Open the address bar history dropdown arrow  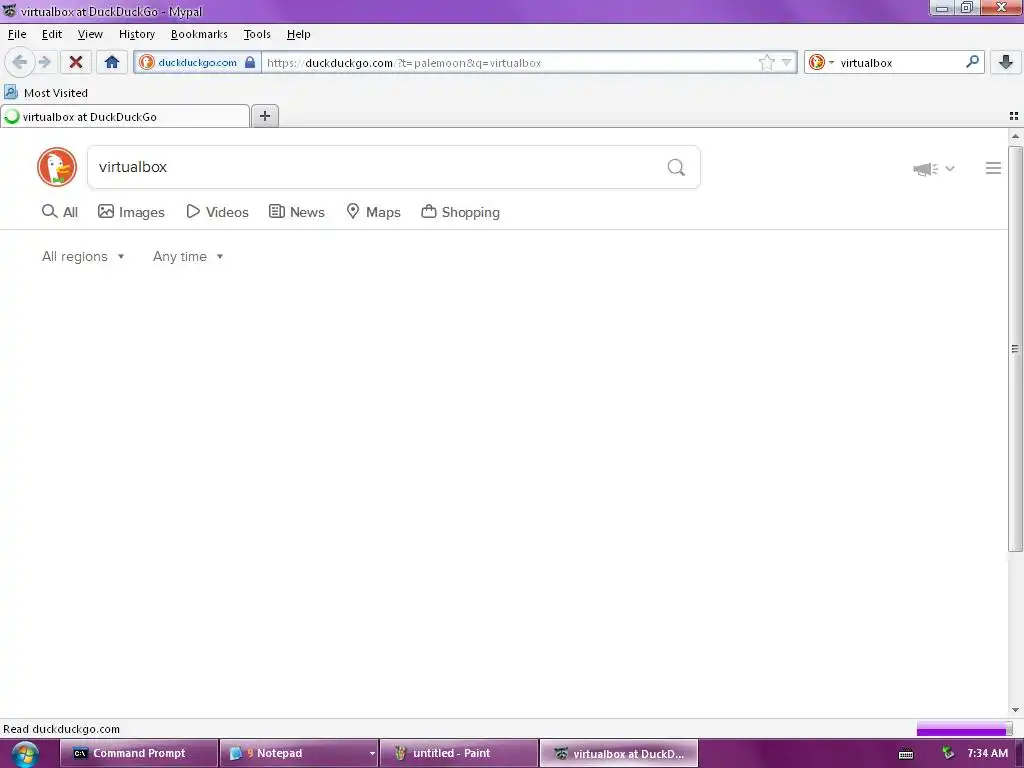tap(787, 63)
